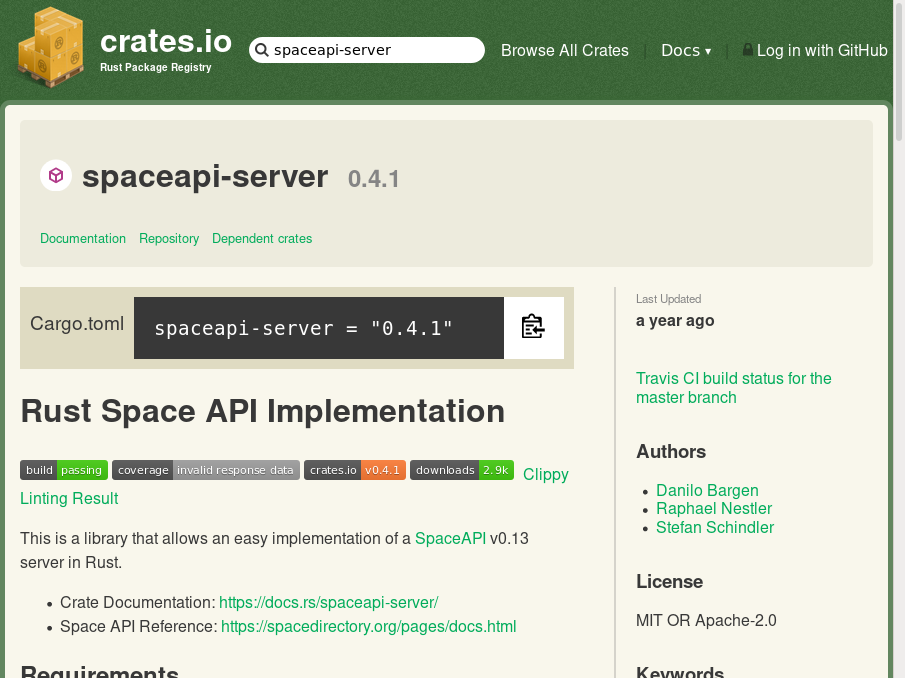Image resolution: width=905 pixels, height=678 pixels.
Task: Click the downloads 2.9k badge
Action: click(461, 470)
